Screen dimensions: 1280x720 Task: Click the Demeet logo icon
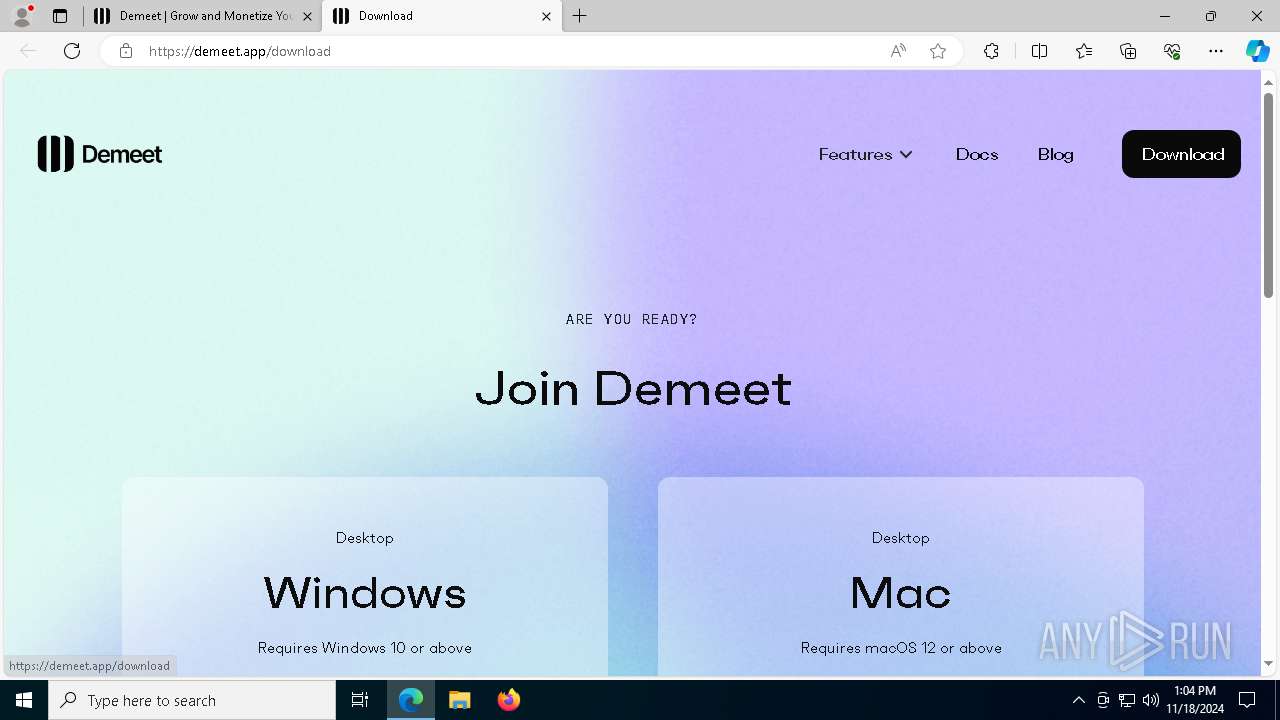point(56,154)
